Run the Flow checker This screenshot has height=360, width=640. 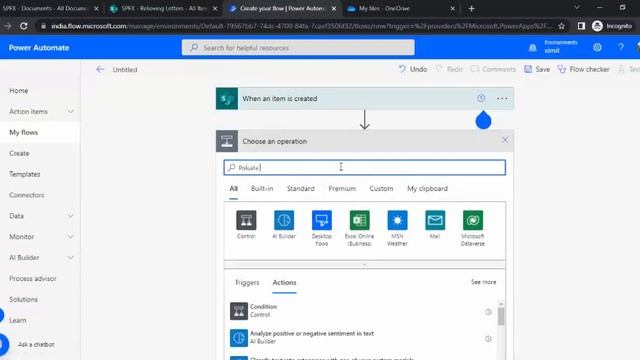click(x=584, y=69)
